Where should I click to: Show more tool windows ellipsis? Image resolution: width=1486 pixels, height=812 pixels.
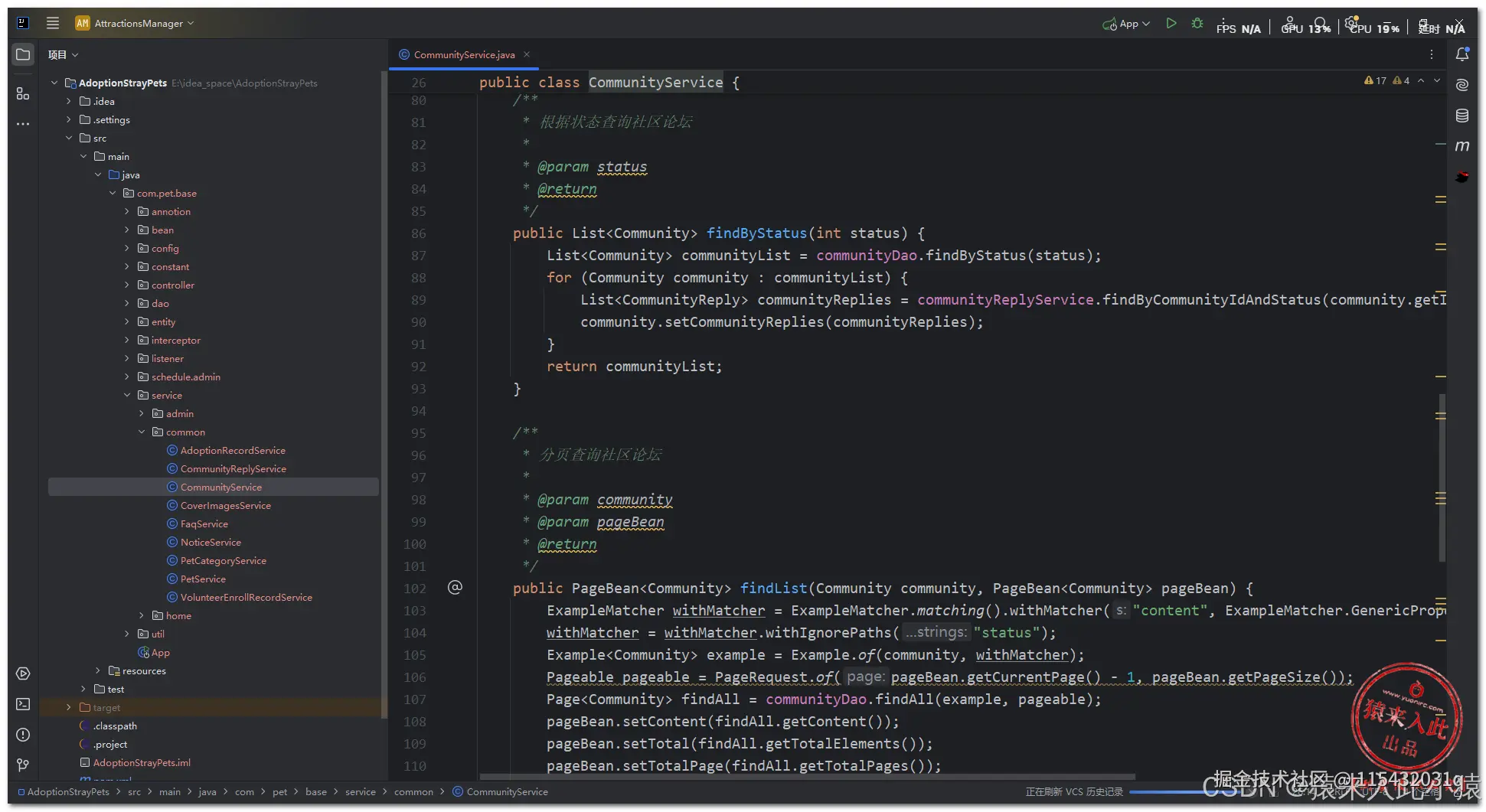click(x=23, y=123)
